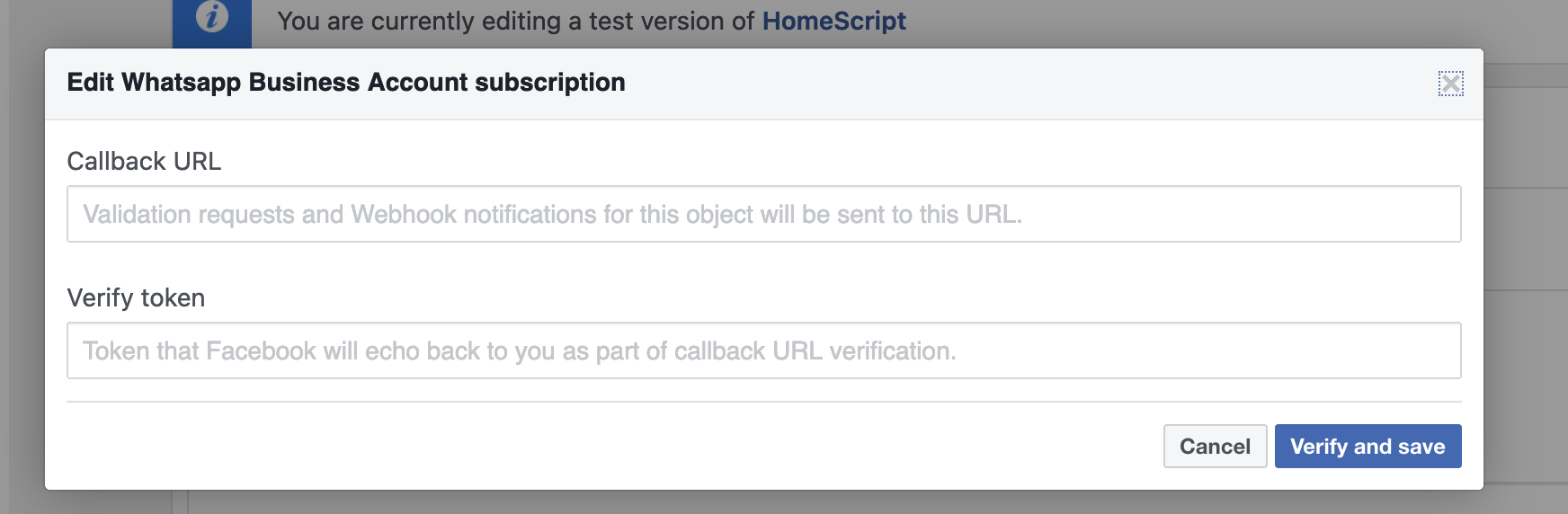1568x514 pixels.
Task: Click the dimmed page area below the dialog
Action: coord(764,502)
